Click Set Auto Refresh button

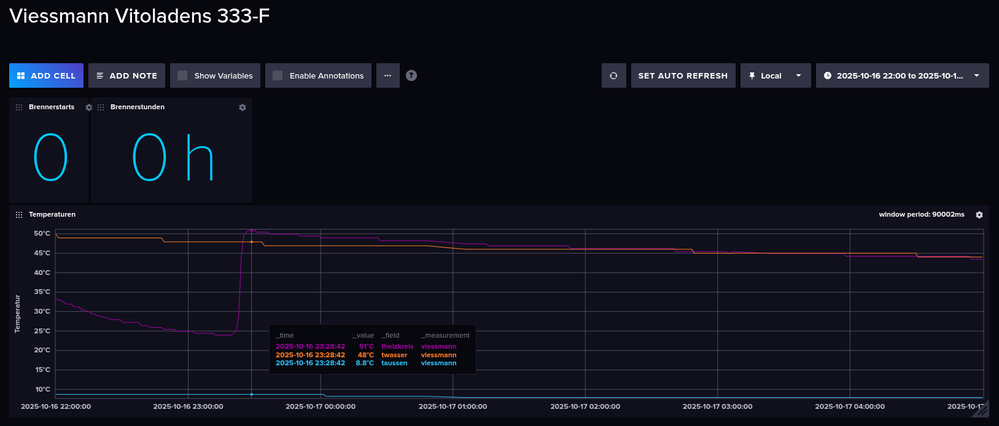[x=683, y=75]
